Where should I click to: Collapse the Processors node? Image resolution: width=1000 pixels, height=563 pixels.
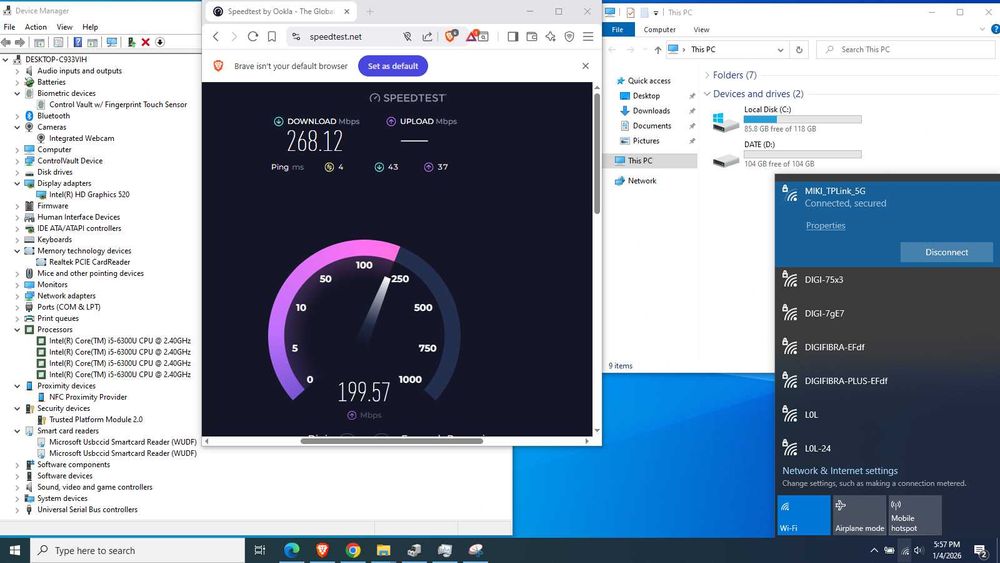[x=17, y=330]
